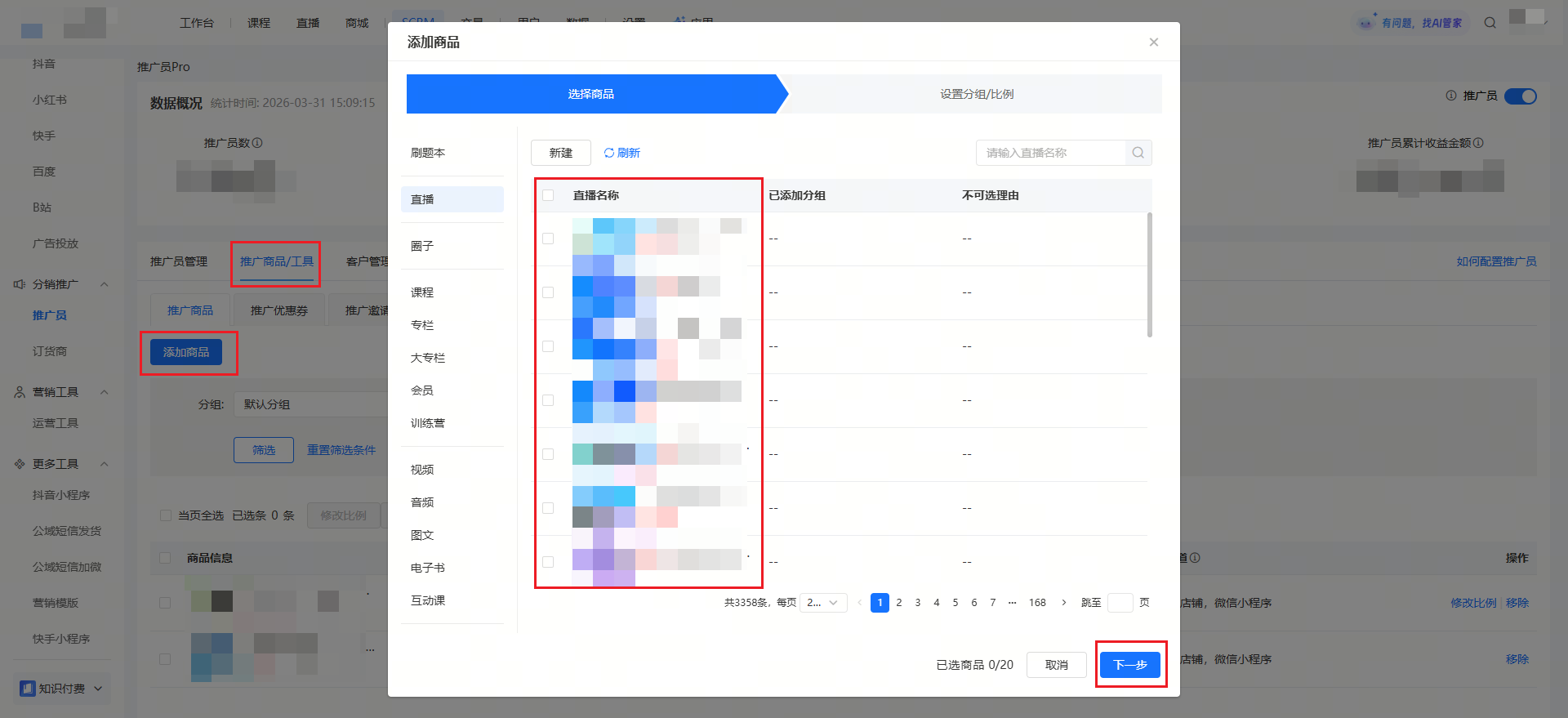Viewport: 1568px width, 718px height.
Task: Click the info icon beside 推广员累计收益金额
Action: click(1478, 143)
